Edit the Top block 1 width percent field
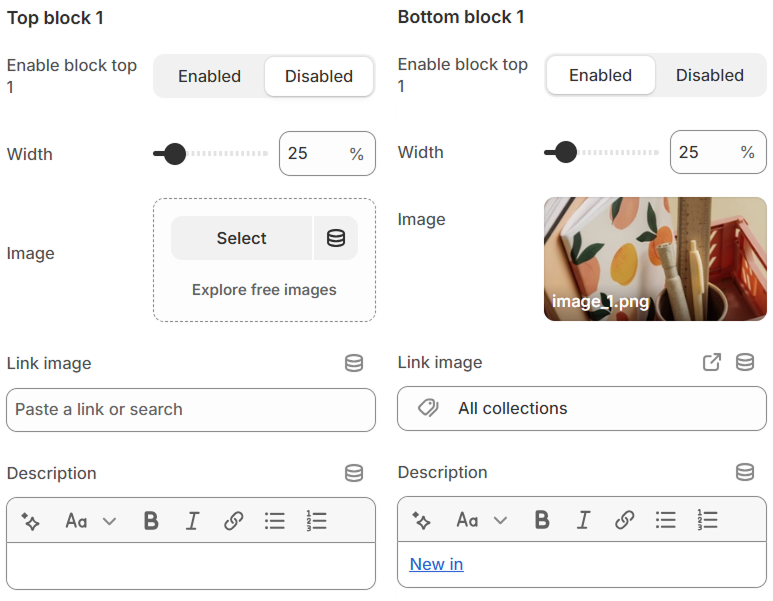The image size is (773, 601). [327, 153]
